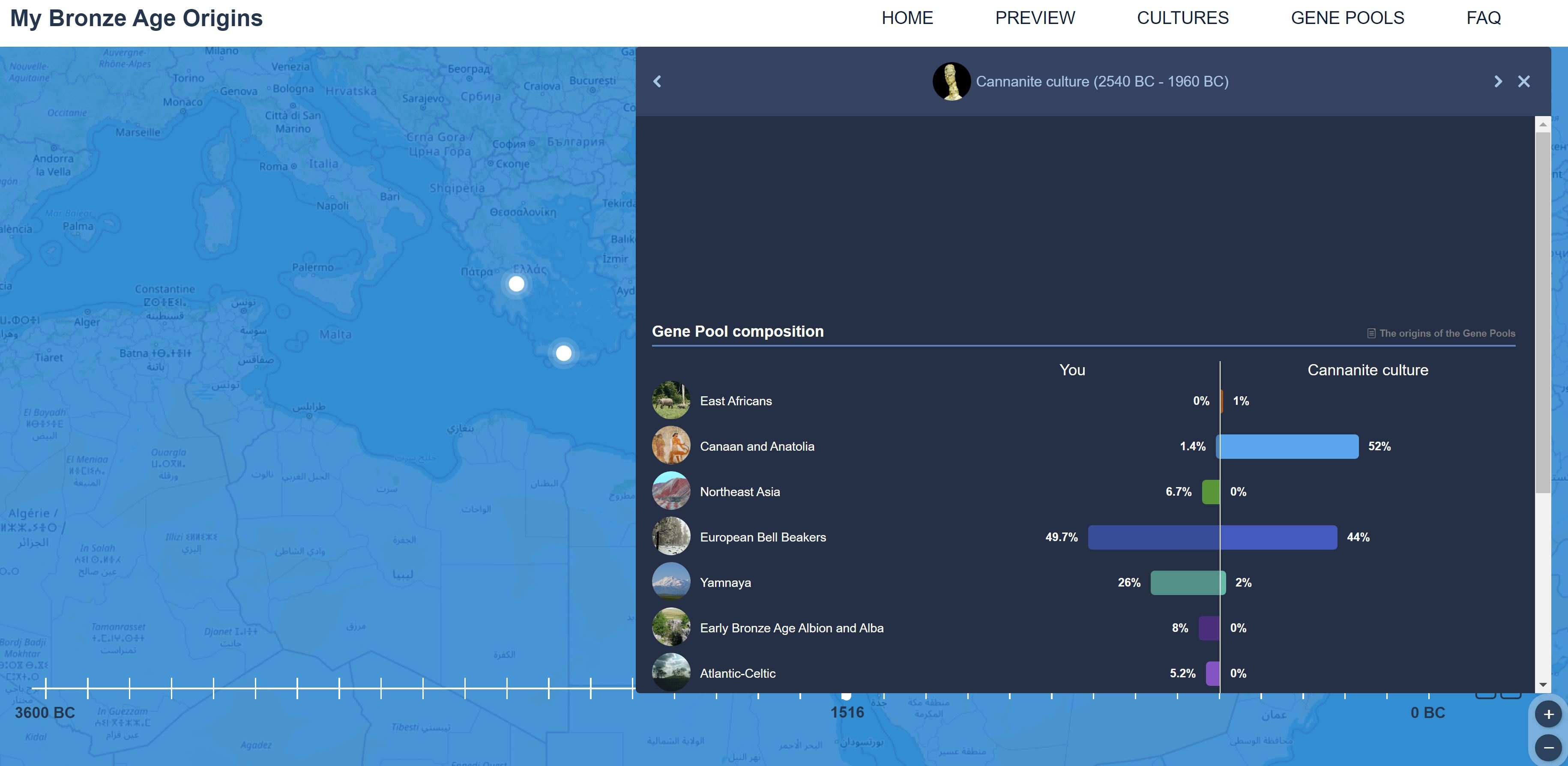Click the Atlantic-Celtic label text
This screenshot has height=766, width=1568.
(738, 673)
